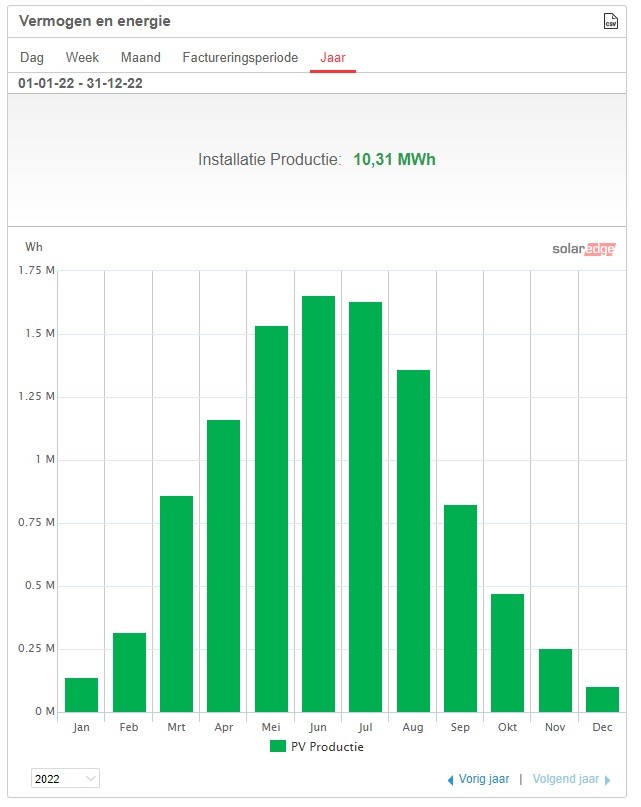Go to previous year via Vorig jaar
The image size is (641, 807).
pos(484,779)
